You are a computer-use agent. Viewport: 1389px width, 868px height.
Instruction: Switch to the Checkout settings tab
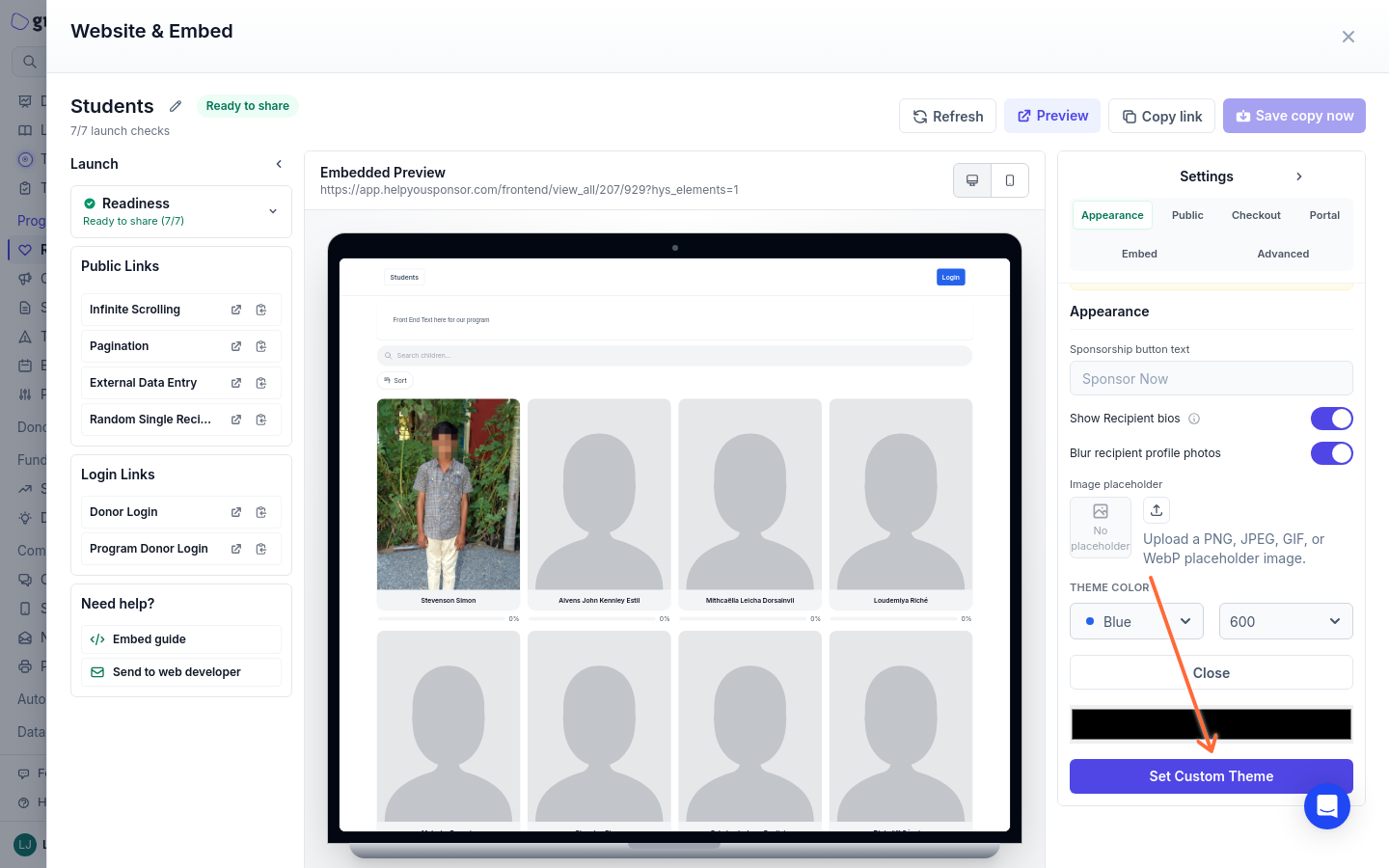[1256, 215]
